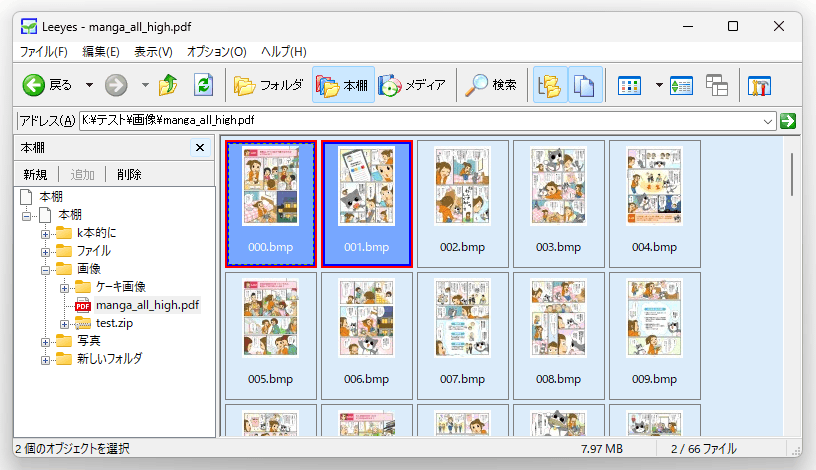Click the 削除 button
The width and height of the screenshot is (816, 470).
click(129, 174)
